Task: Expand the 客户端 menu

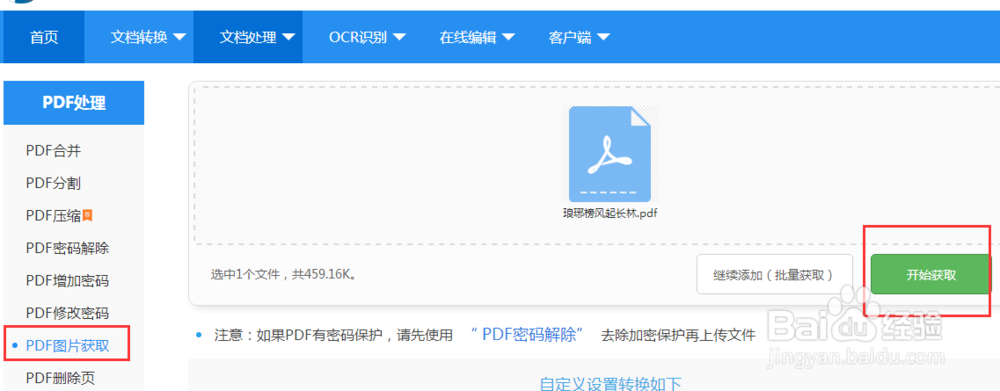Action: pos(578,37)
